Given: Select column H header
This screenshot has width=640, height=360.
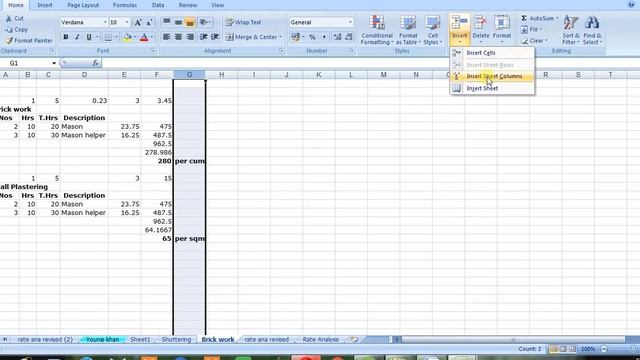Looking at the screenshot, I should [221, 75].
